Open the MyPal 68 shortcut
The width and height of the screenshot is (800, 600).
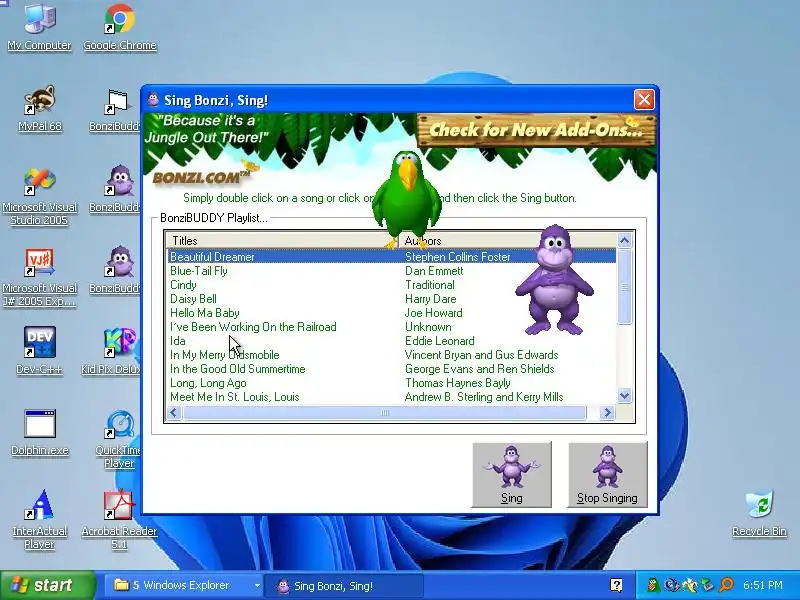(39, 108)
